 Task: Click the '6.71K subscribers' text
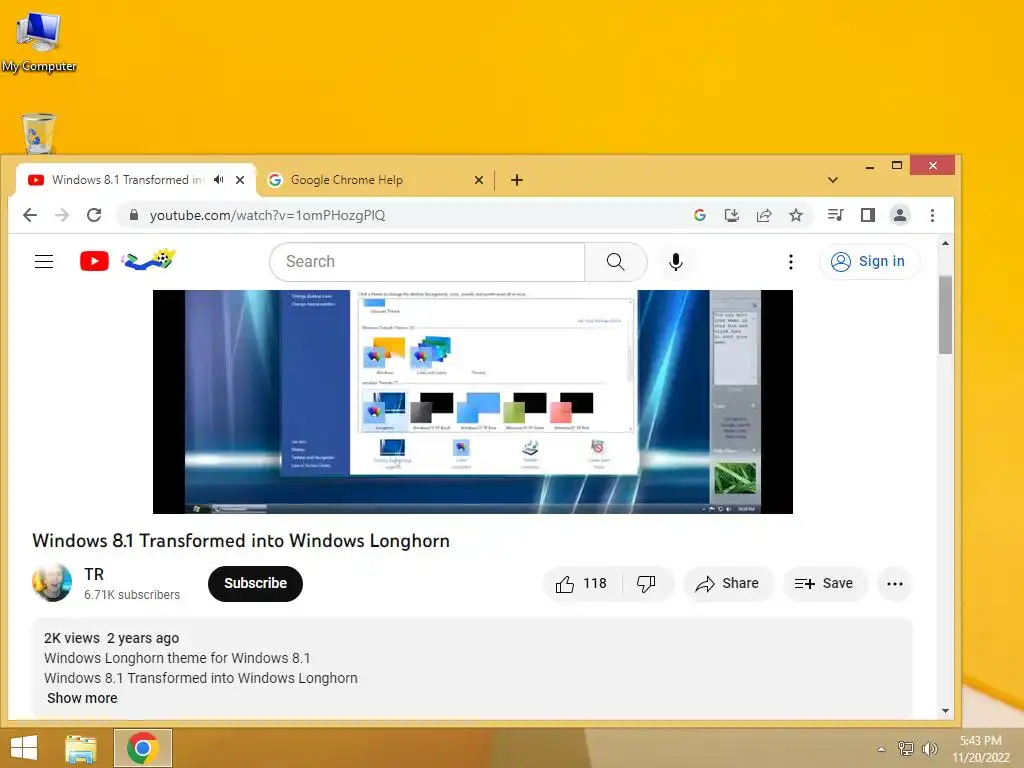[x=132, y=595]
